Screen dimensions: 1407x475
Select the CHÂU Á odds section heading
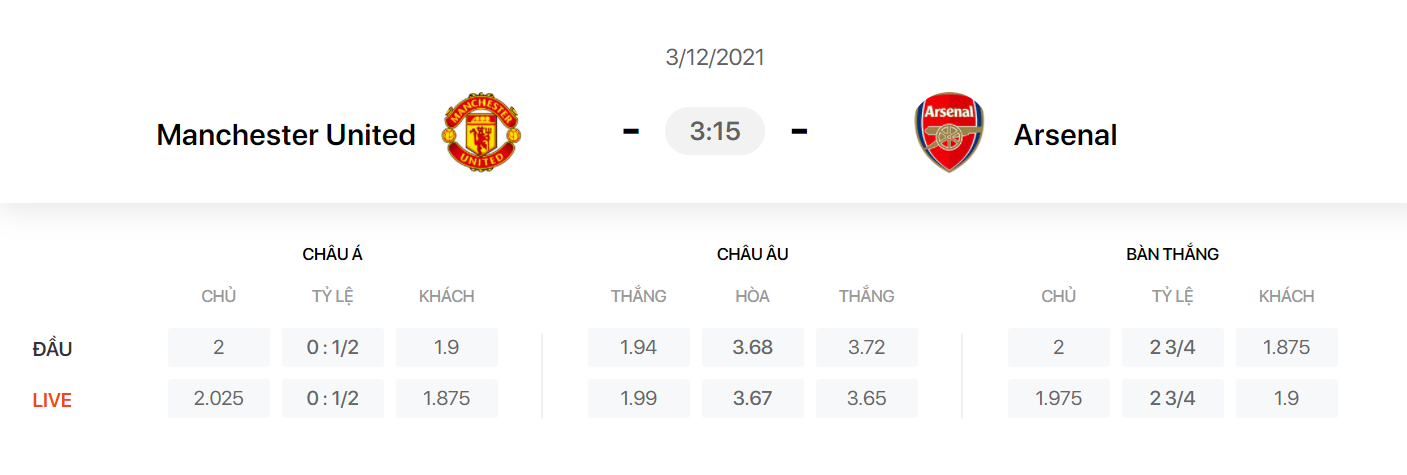[x=332, y=254]
